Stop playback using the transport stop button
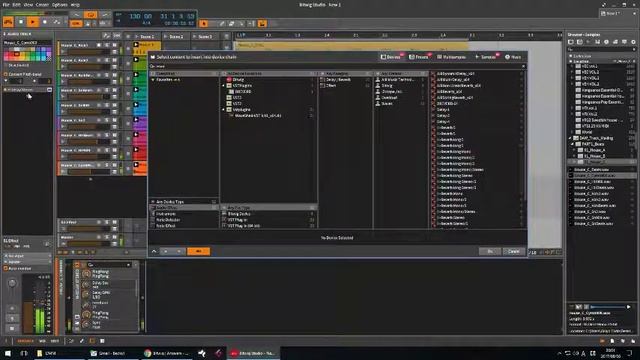Image resolution: width=640 pixels, height=360 pixels. tap(21, 22)
